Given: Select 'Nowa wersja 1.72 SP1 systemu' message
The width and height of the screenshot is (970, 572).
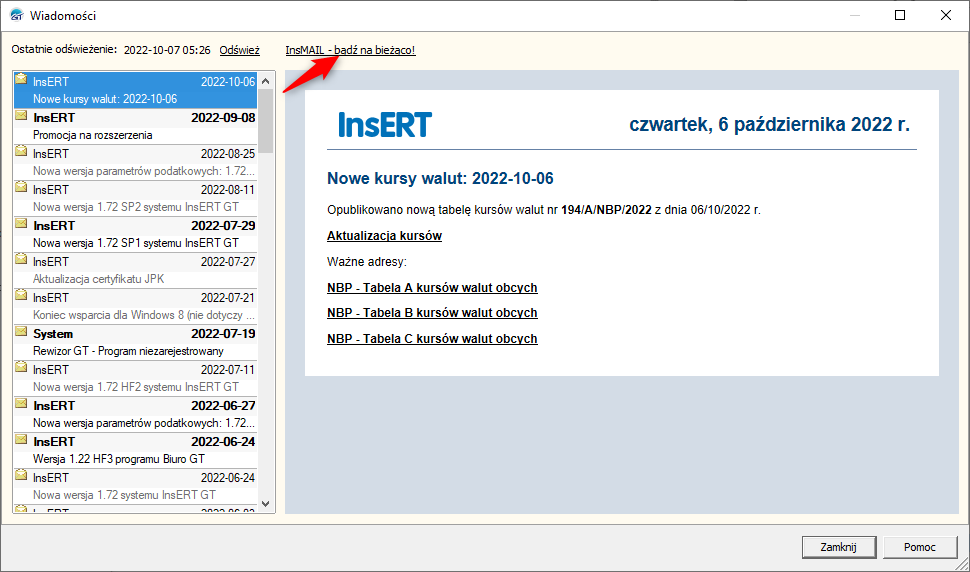Looking at the screenshot, I should [x=135, y=234].
